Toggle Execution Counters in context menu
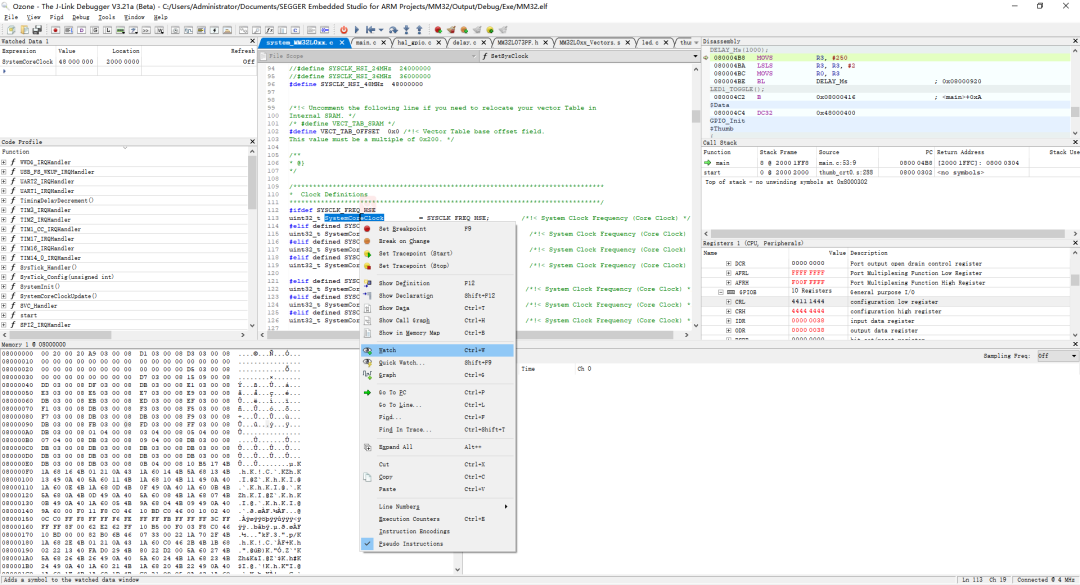 438,519
